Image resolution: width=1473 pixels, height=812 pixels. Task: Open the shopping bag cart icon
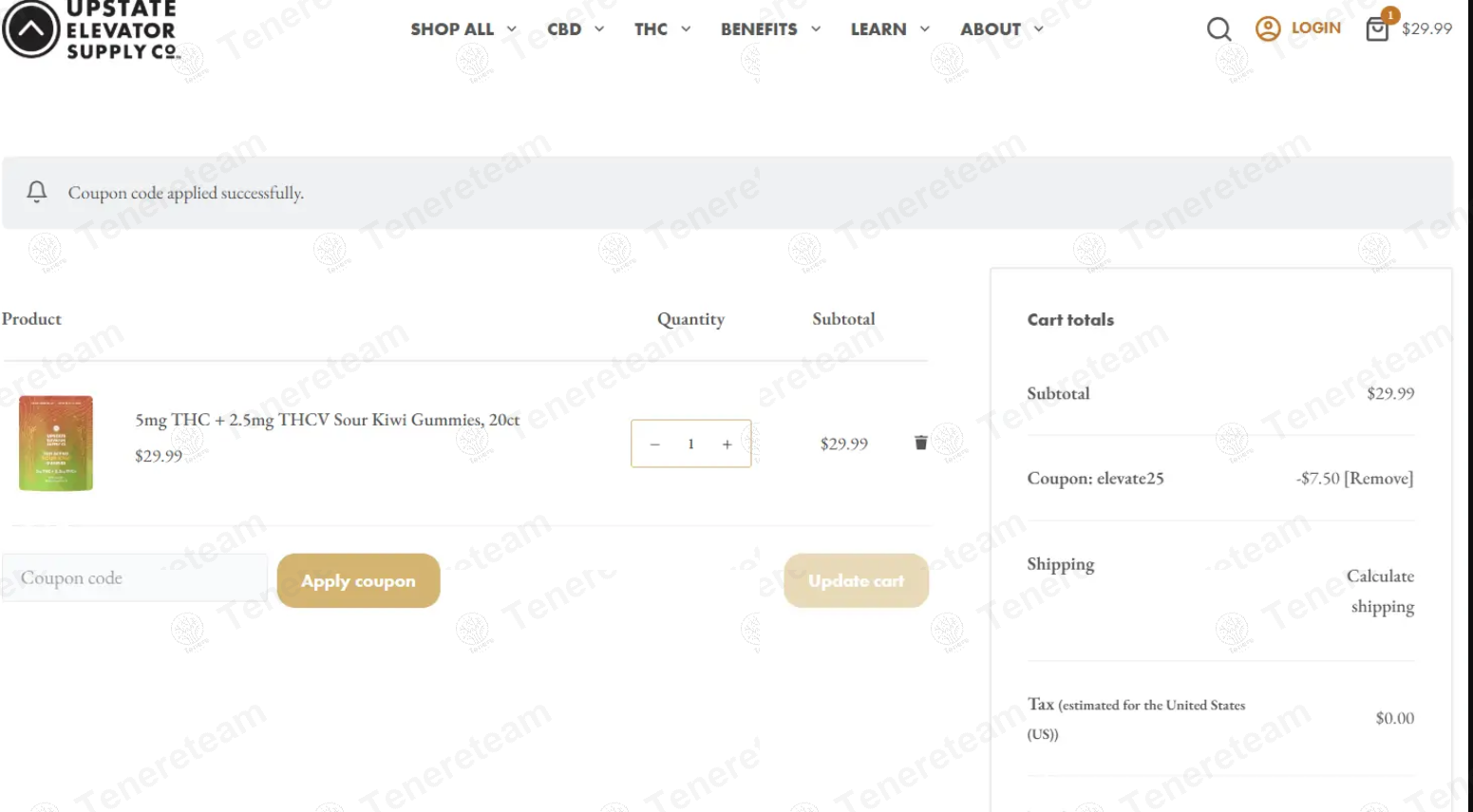(1377, 28)
